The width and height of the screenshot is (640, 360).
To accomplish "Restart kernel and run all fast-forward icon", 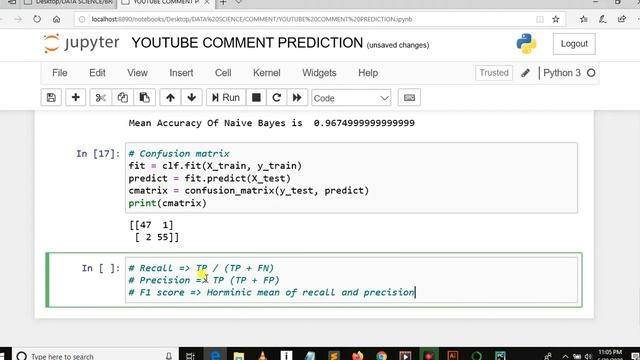I will pos(297,98).
